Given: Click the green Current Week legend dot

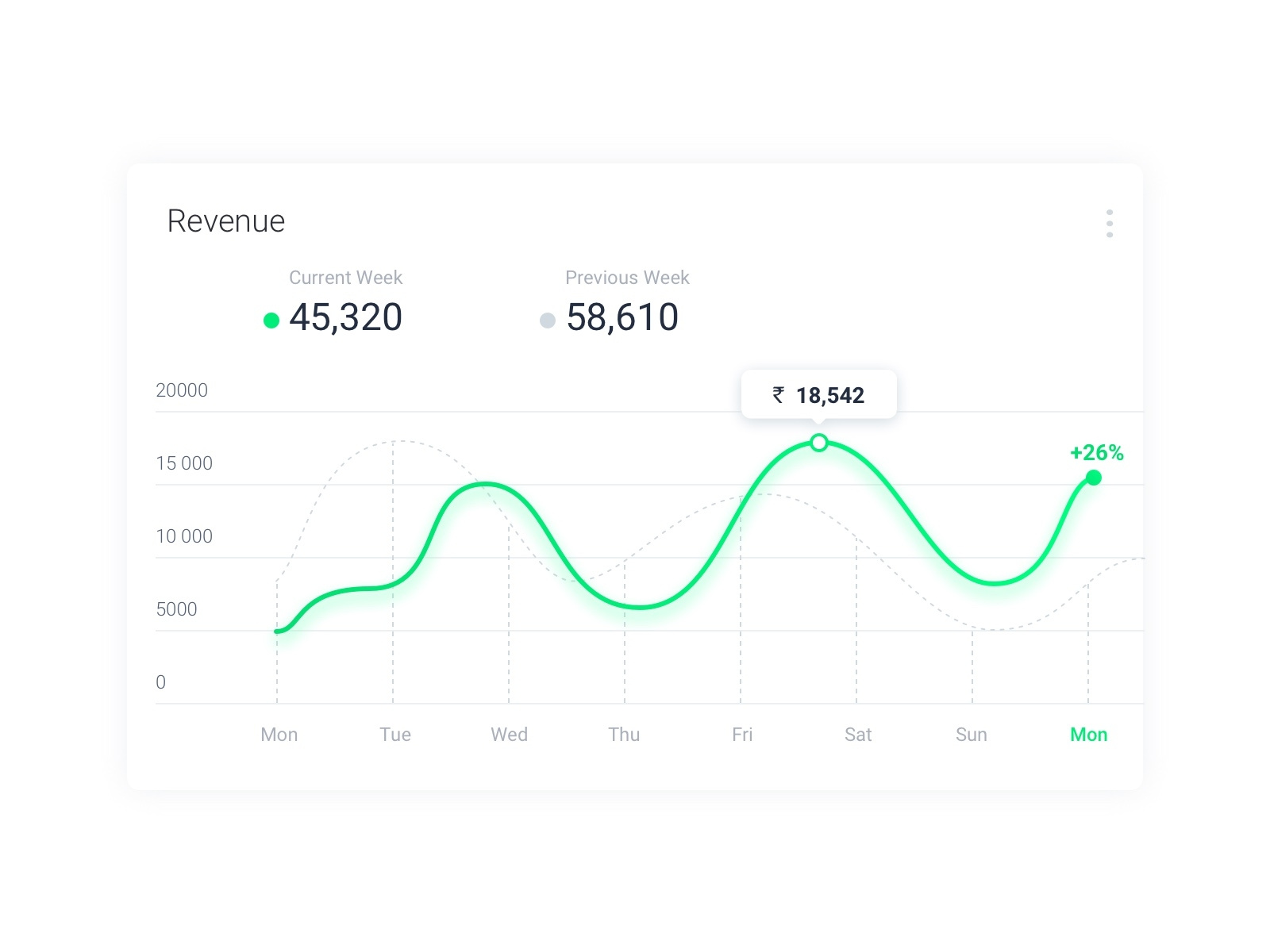Looking at the screenshot, I should click(x=272, y=319).
